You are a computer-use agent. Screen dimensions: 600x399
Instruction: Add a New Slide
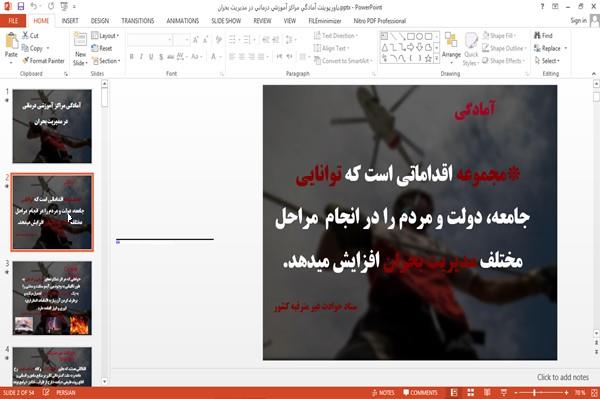click(80, 49)
